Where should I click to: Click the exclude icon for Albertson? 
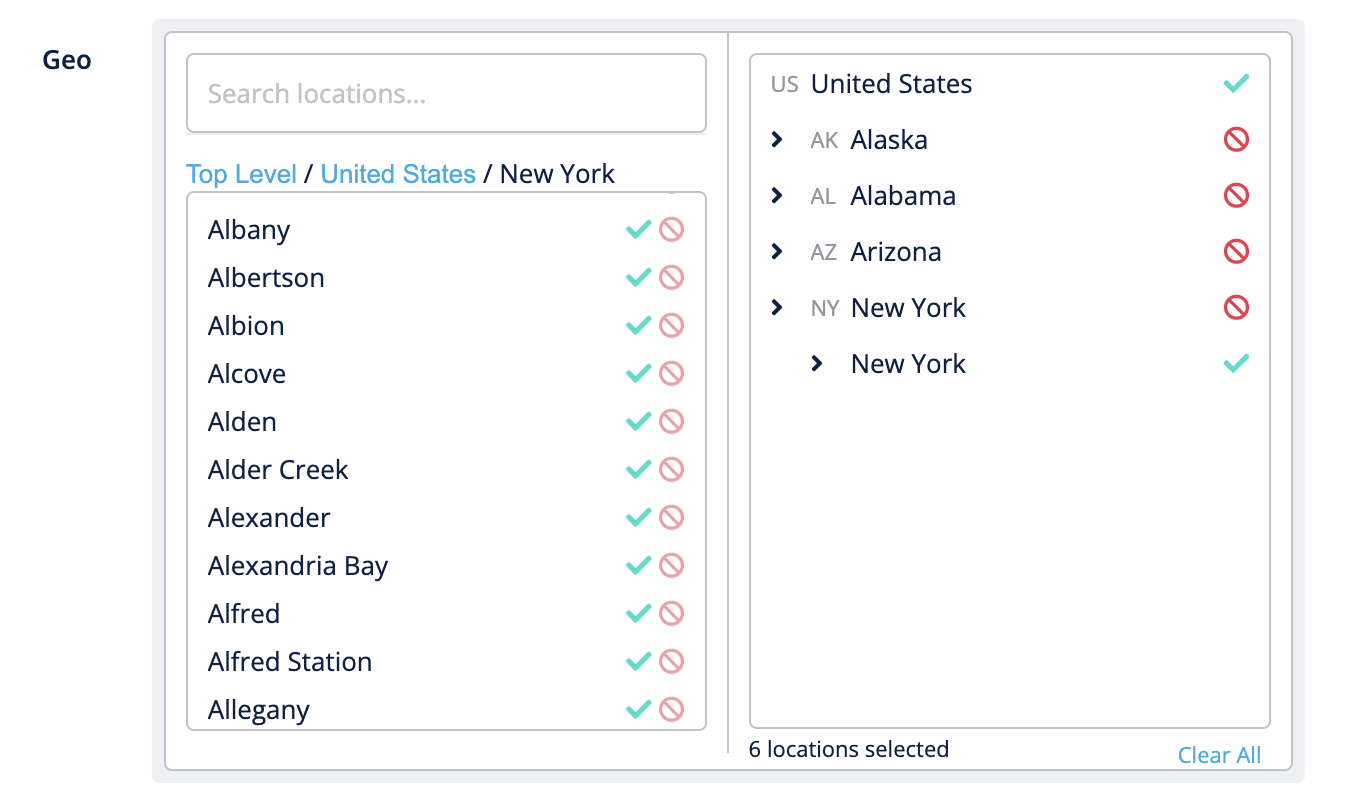[672, 278]
